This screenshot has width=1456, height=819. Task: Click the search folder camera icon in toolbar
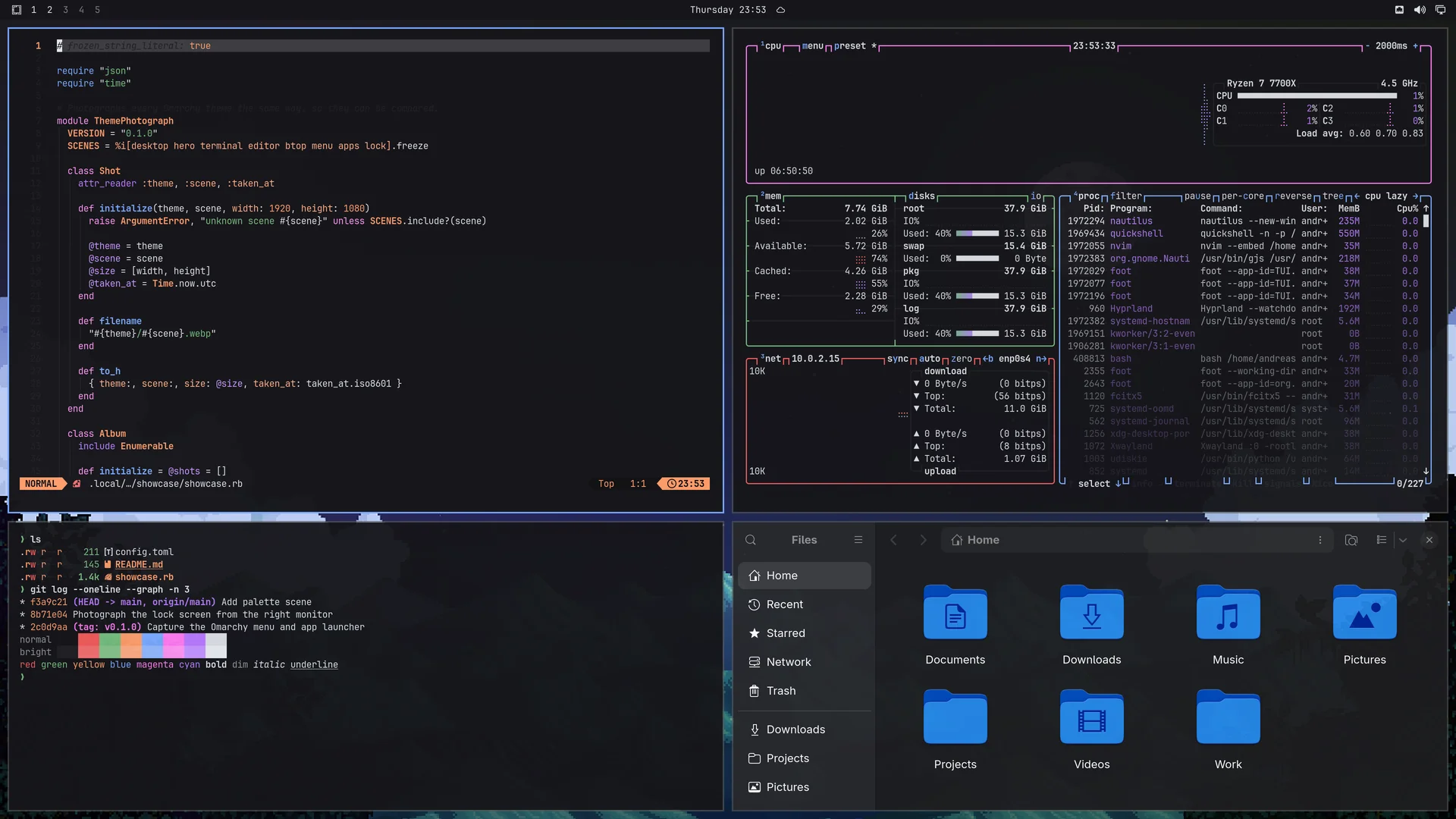point(1351,540)
